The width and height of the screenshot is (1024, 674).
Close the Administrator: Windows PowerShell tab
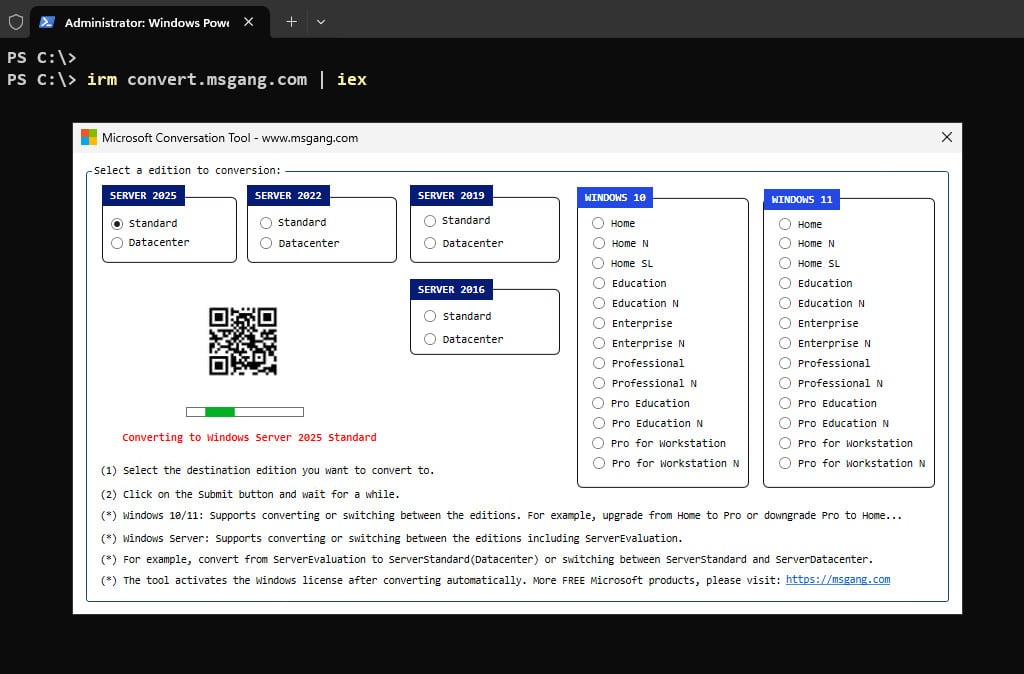click(x=248, y=22)
